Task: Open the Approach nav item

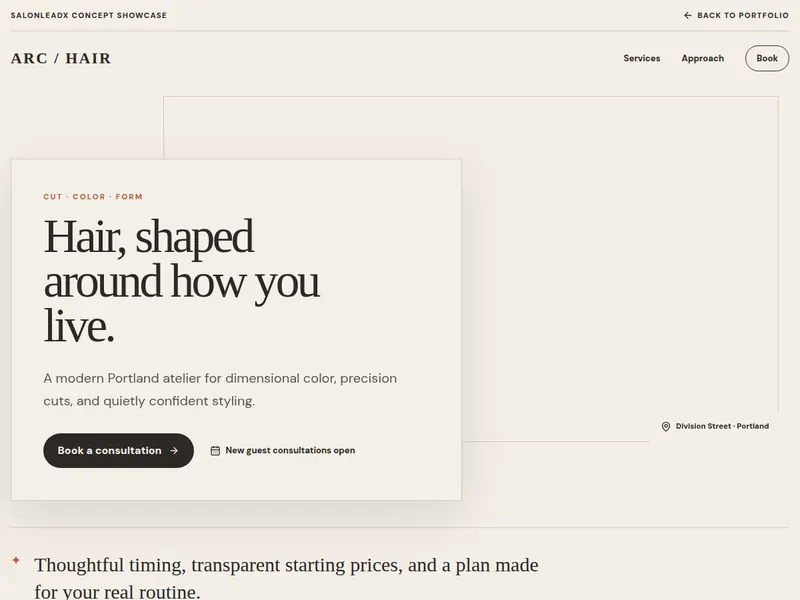Action: [x=703, y=58]
